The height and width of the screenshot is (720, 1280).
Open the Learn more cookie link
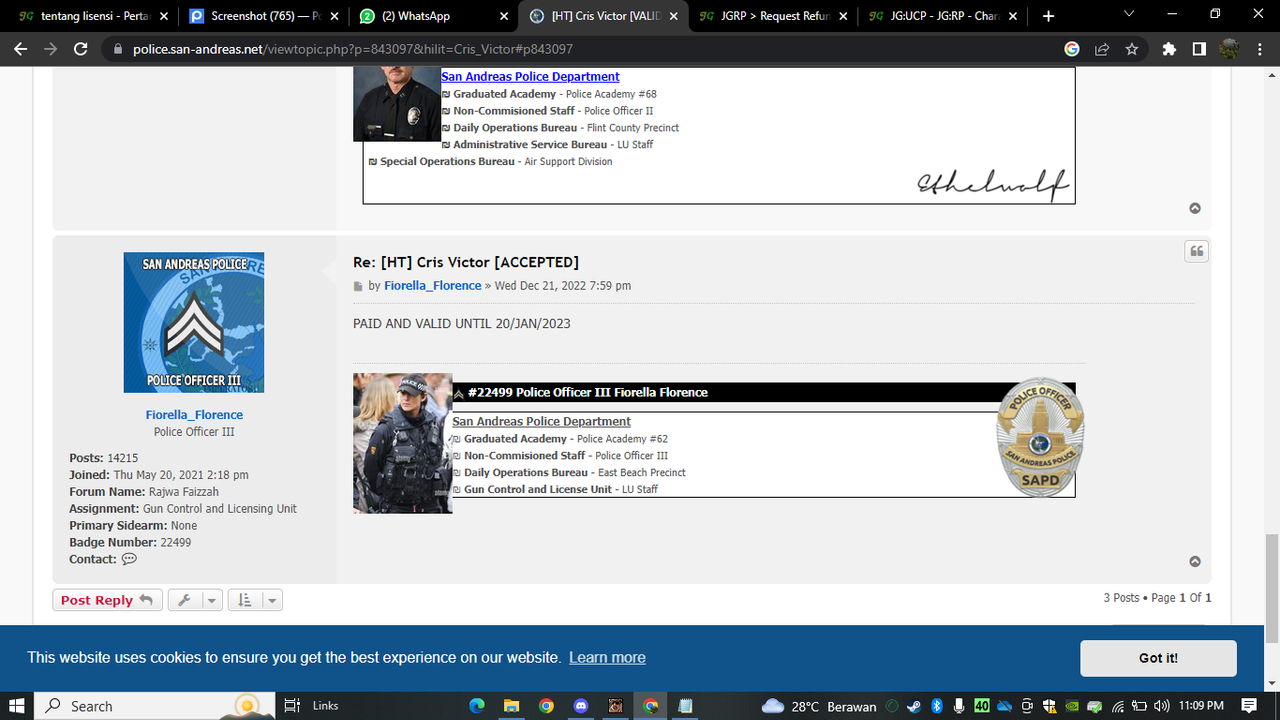click(607, 657)
